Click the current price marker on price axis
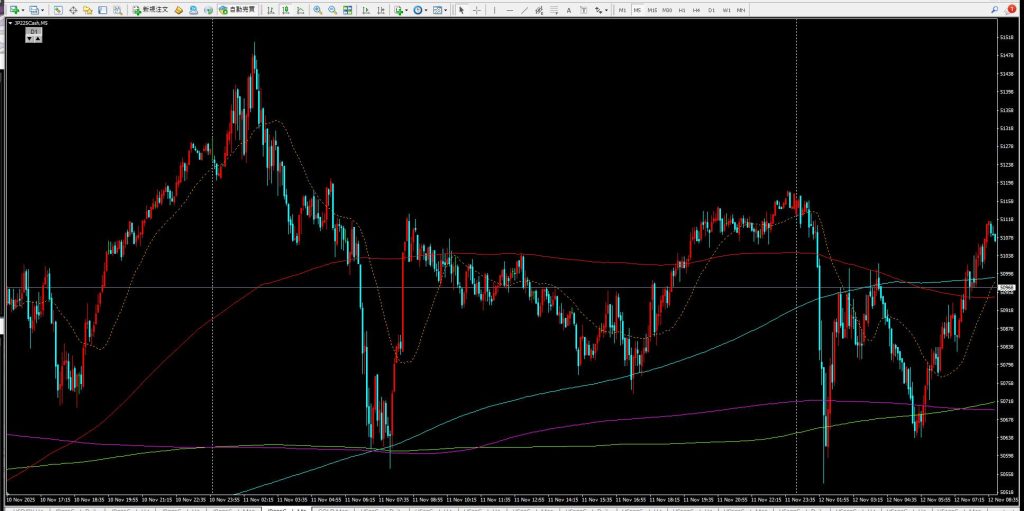The height and width of the screenshot is (511, 1024). click(x=1008, y=288)
